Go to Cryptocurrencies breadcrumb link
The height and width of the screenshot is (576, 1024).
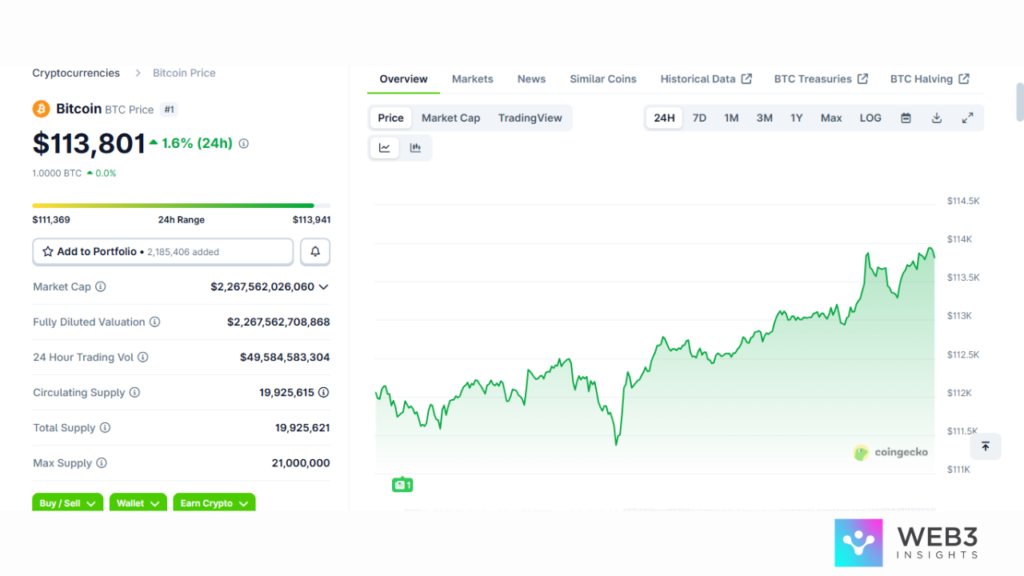pos(76,73)
